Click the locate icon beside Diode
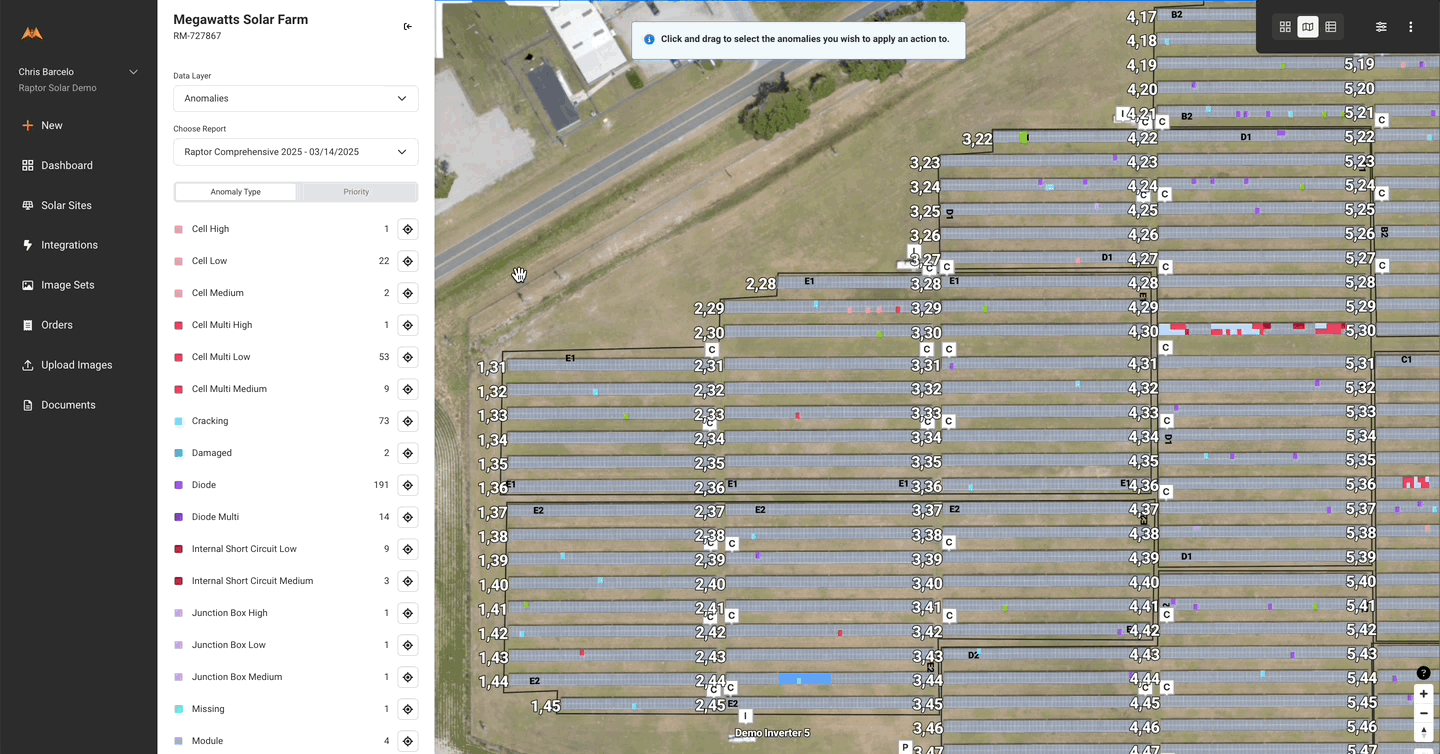 click(407, 485)
